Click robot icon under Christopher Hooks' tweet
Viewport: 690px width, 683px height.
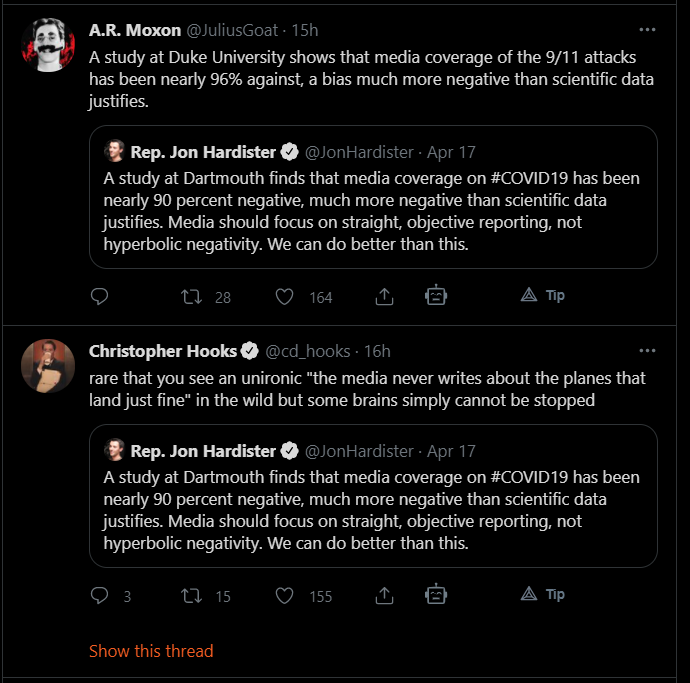coord(435,595)
